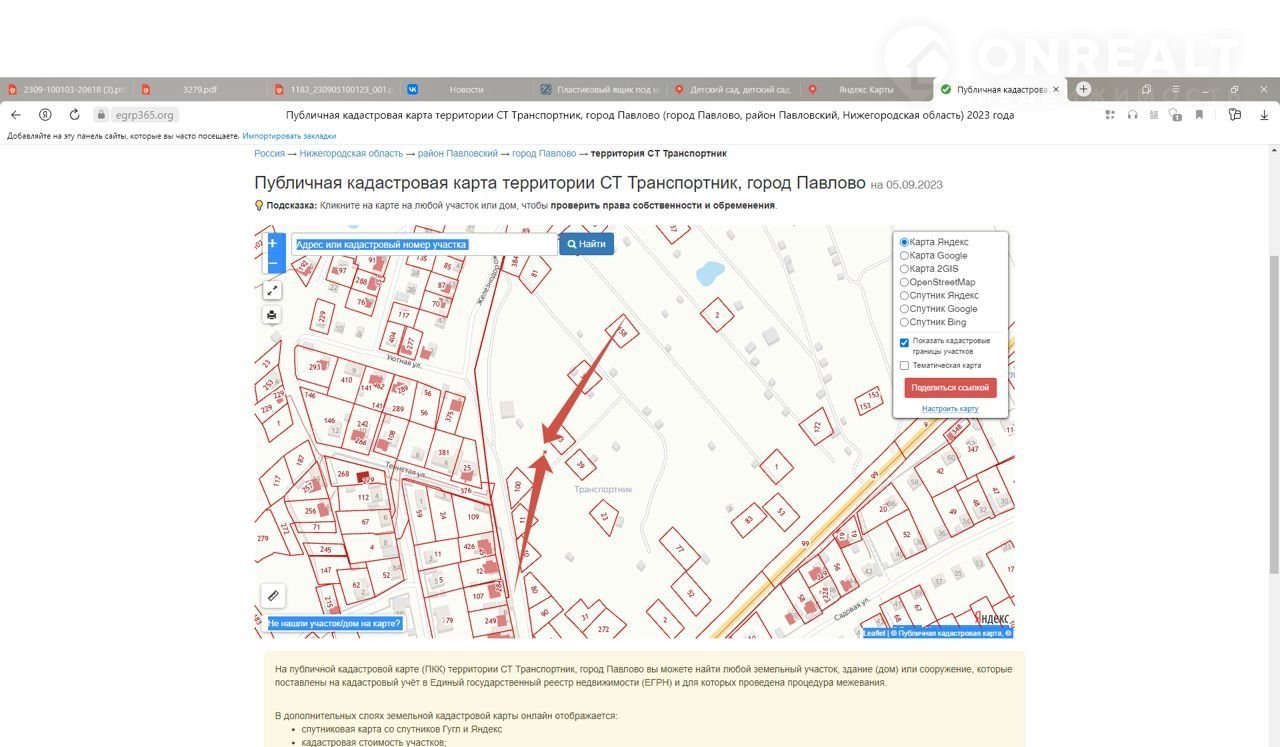Open the 3279.pdf browser tab
The image size is (1280, 747).
(200, 90)
